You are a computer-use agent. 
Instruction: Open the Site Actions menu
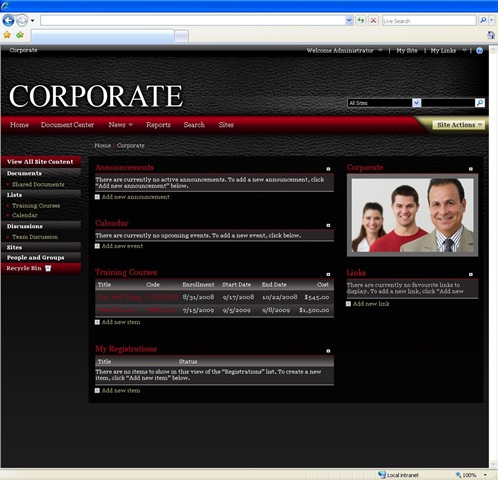[459, 125]
